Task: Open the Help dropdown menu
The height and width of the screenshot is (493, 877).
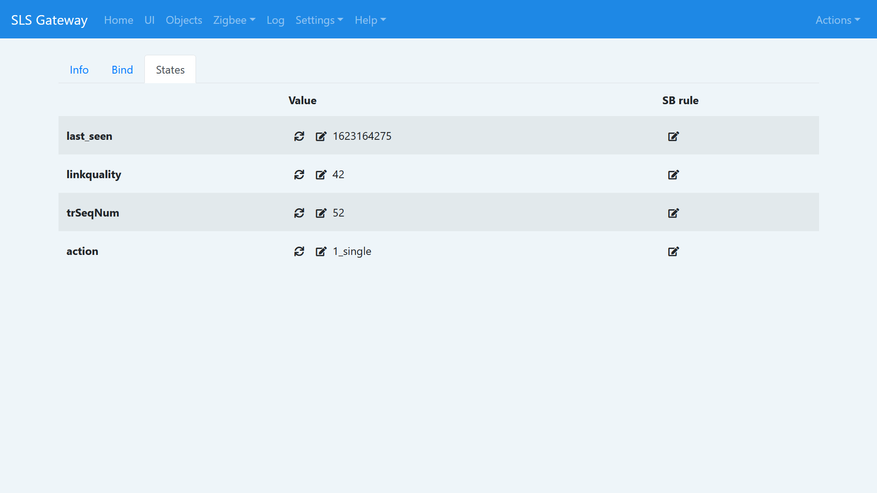Action: click(x=370, y=20)
